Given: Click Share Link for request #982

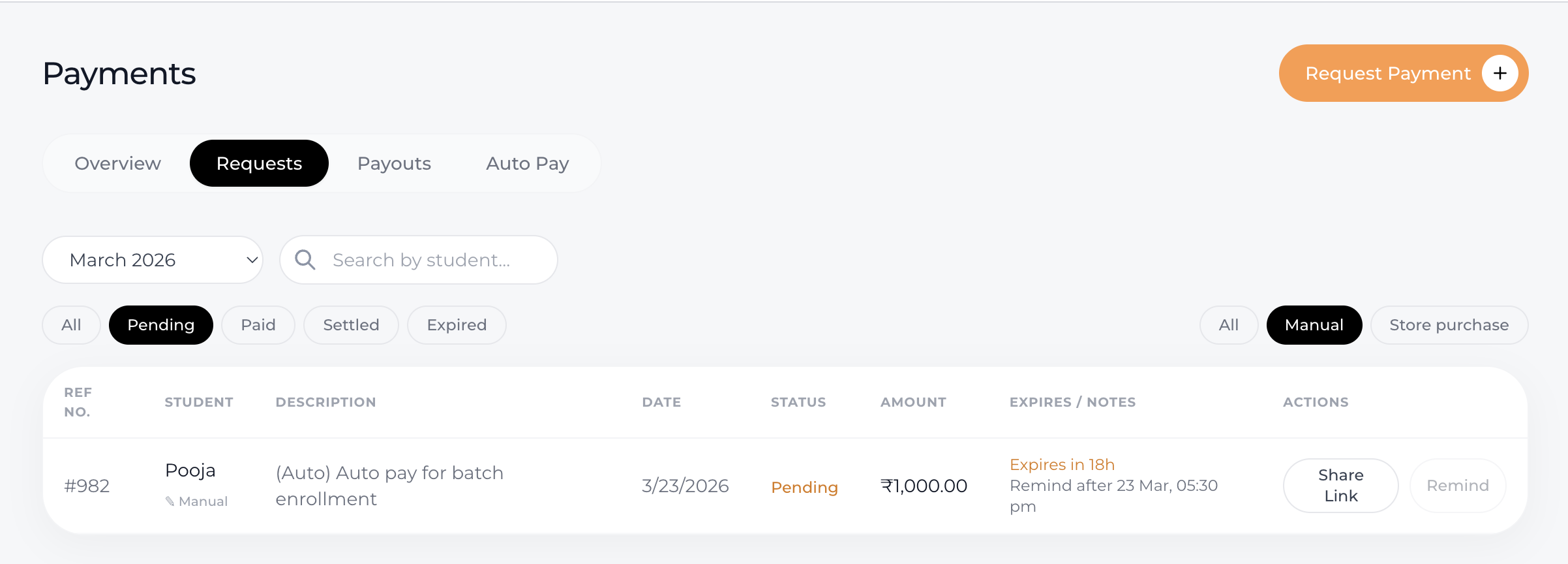Looking at the screenshot, I should [1341, 486].
